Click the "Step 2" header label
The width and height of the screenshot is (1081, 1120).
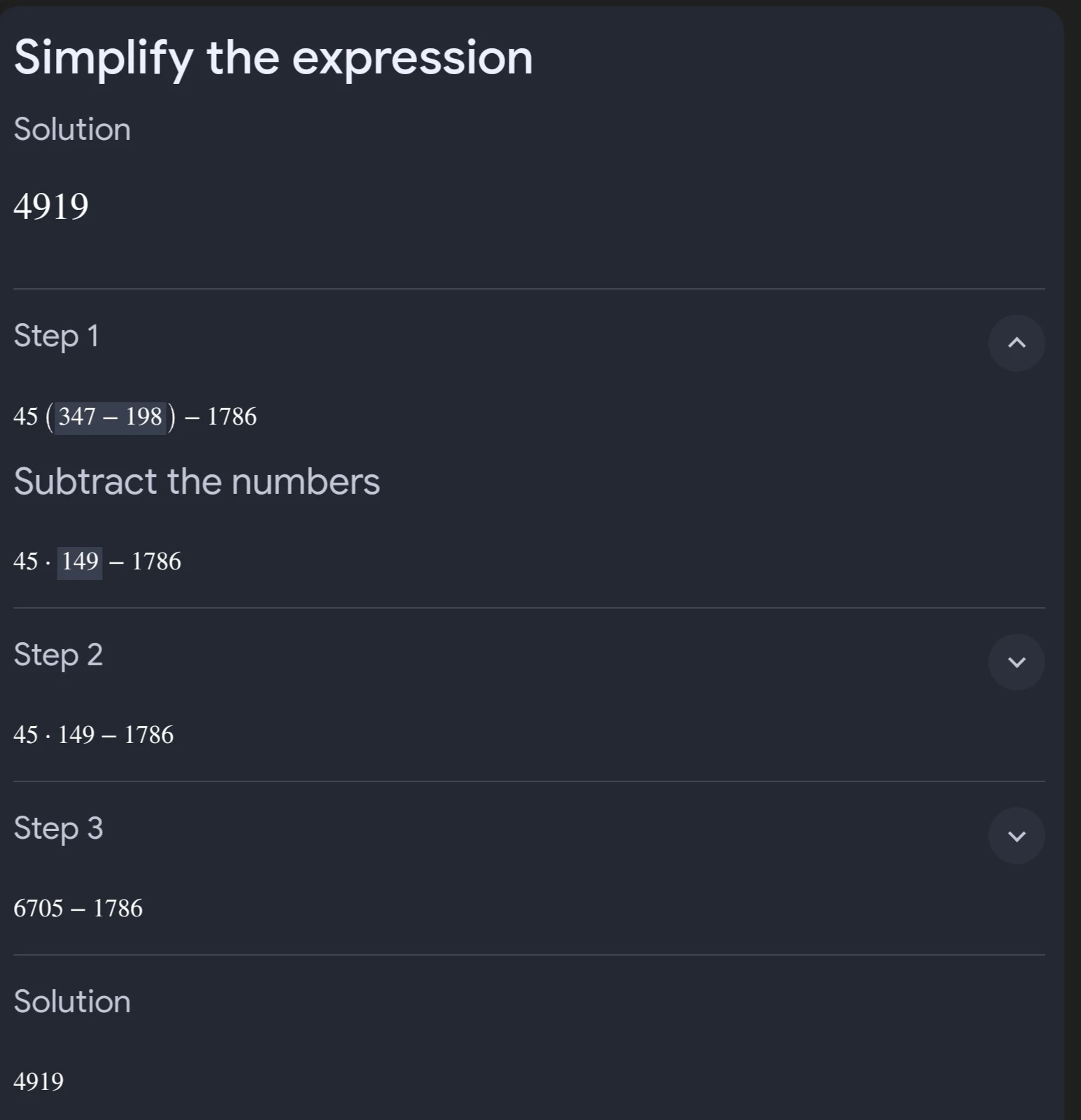[x=58, y=655]
